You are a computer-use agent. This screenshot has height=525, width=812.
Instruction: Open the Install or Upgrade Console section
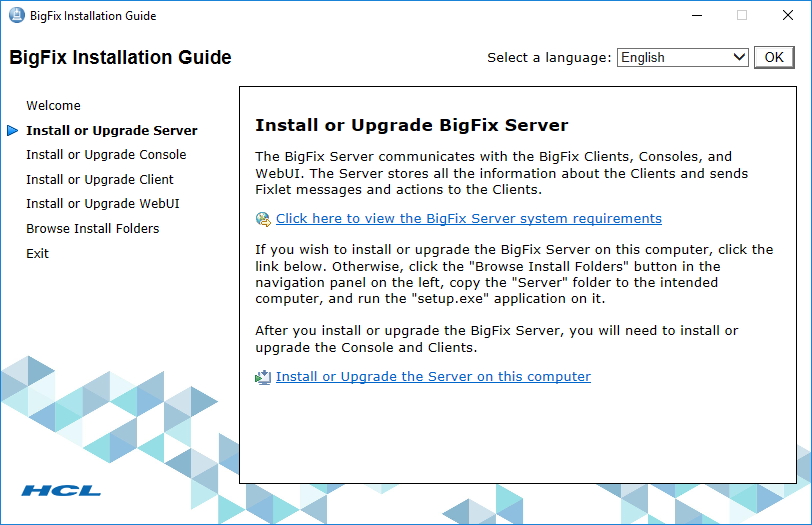pos(106,155)
